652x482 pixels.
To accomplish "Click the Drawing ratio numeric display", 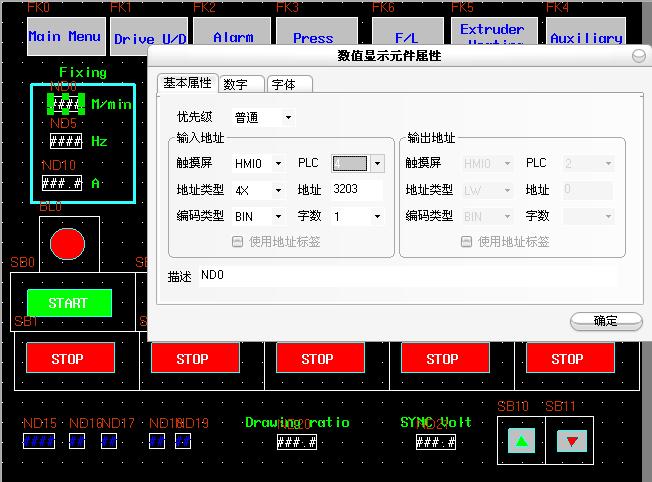I will (297, 442).
